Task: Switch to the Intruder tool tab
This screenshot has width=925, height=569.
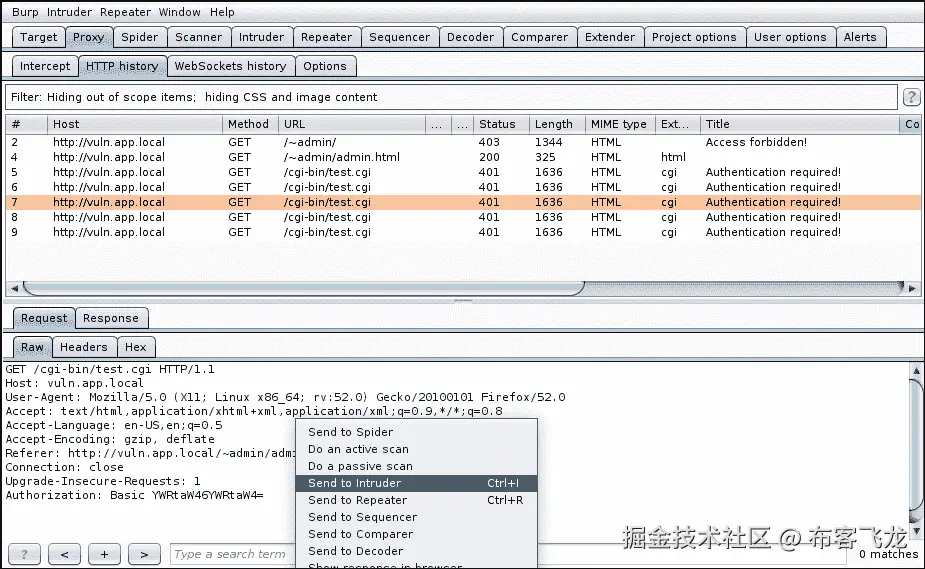Action: [x=261, y=37]
